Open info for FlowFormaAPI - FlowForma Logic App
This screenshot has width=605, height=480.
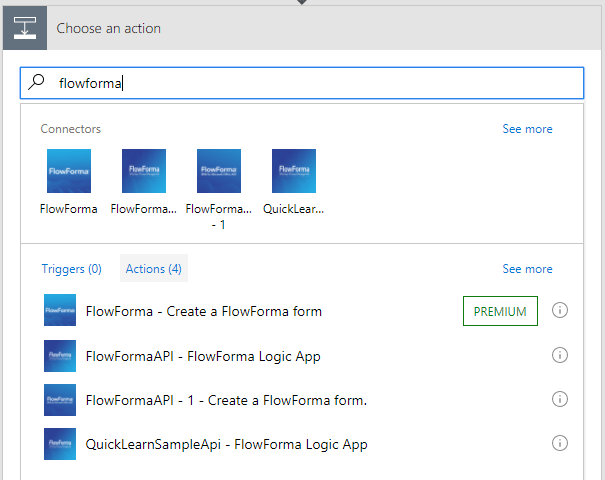[559, 355]
